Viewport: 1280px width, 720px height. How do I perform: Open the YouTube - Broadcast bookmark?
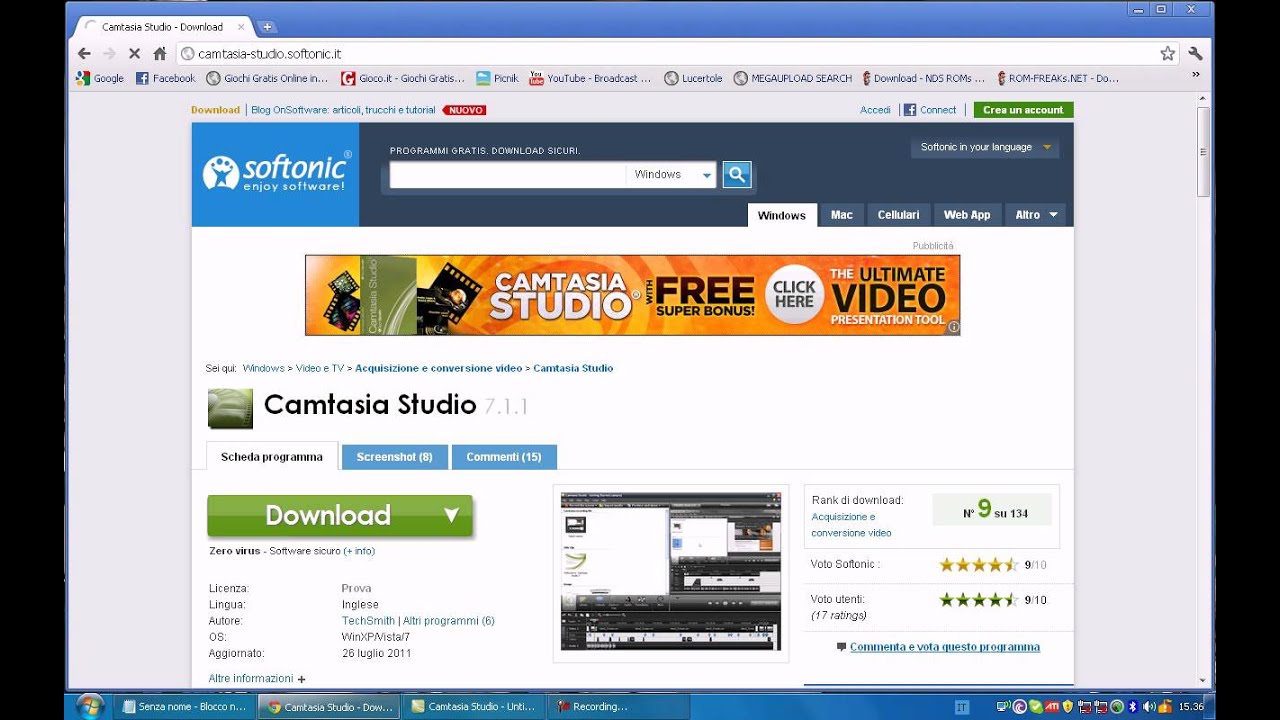click(x=590, y=78)
